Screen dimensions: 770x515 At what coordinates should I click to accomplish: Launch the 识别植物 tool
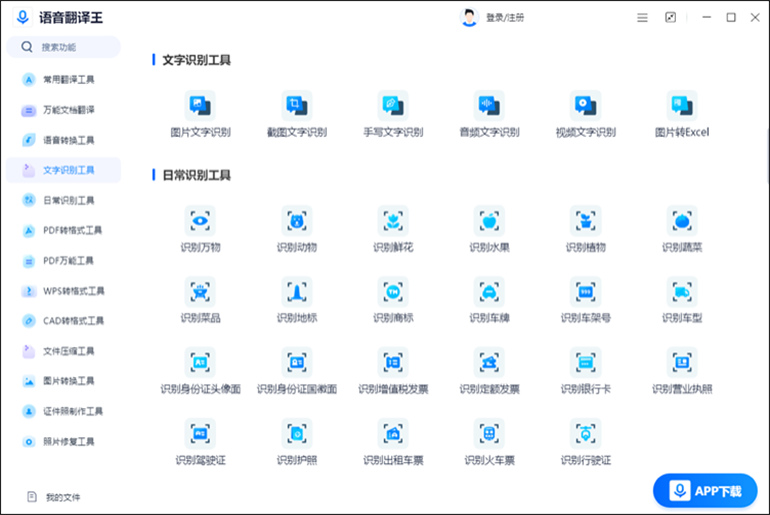click(585, 229)
